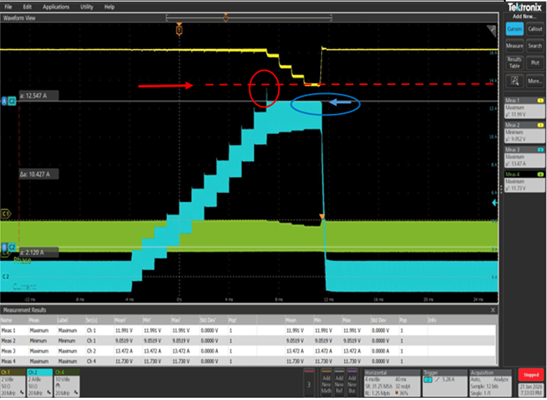Click the channel 3 button
Image resolution: width=547 pixels, height=400 pixels.
coord(309,383)
